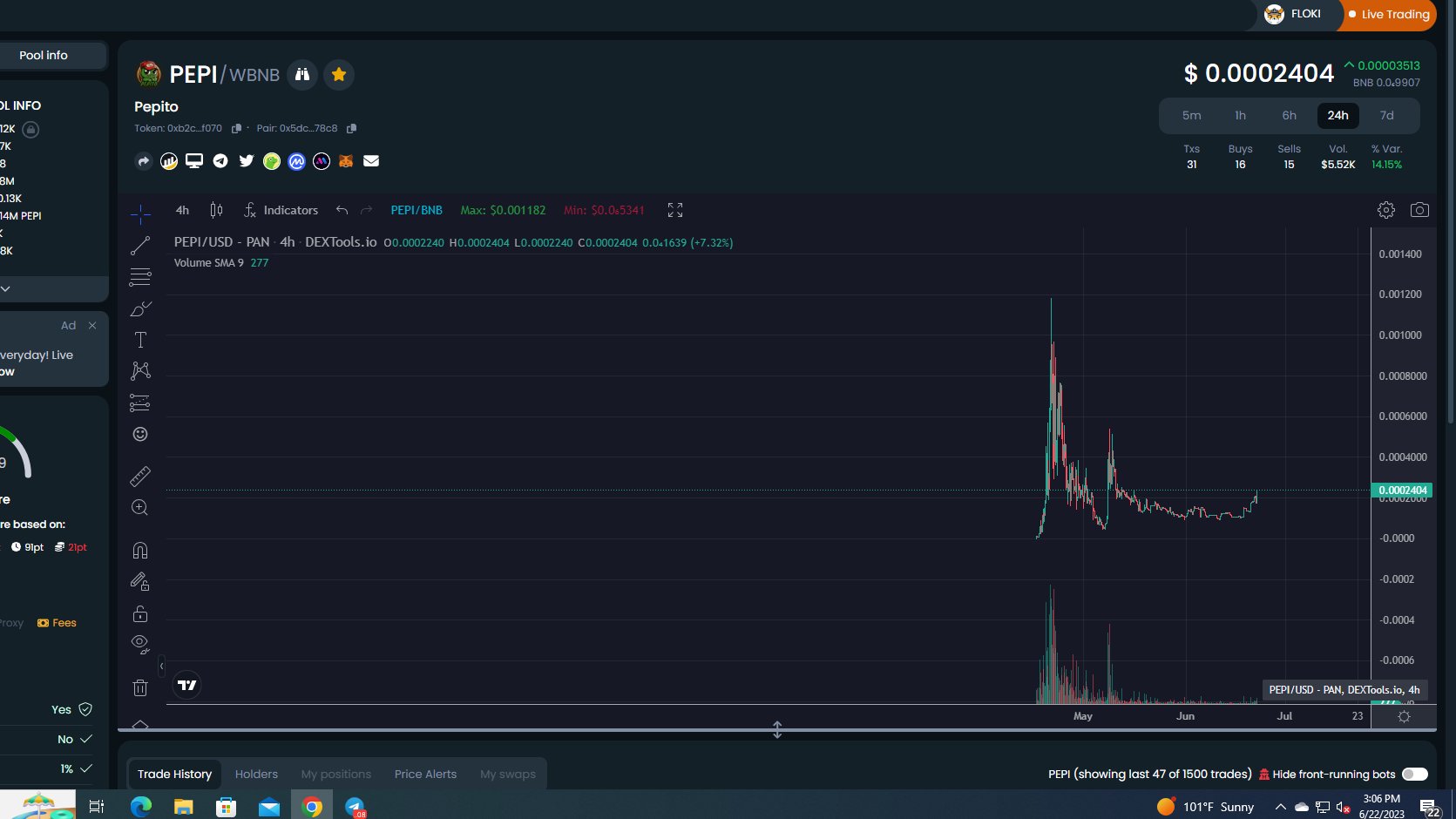Open the patterns drawing tool
Viewport: 1456px width, 819px height.
(x=140, y=371)
